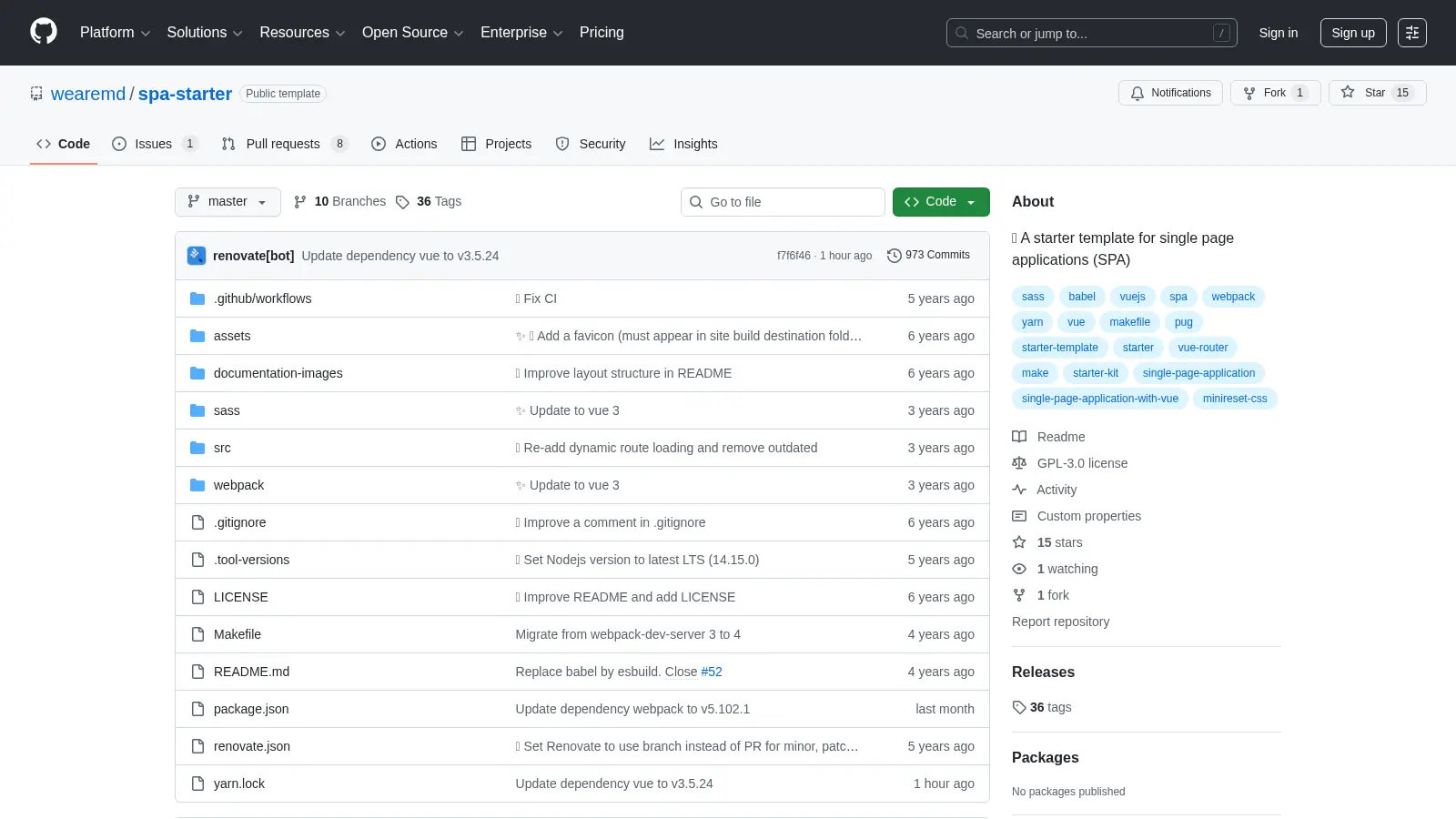
Task: Click the .github/workflows folder icon
Action: 197,298
